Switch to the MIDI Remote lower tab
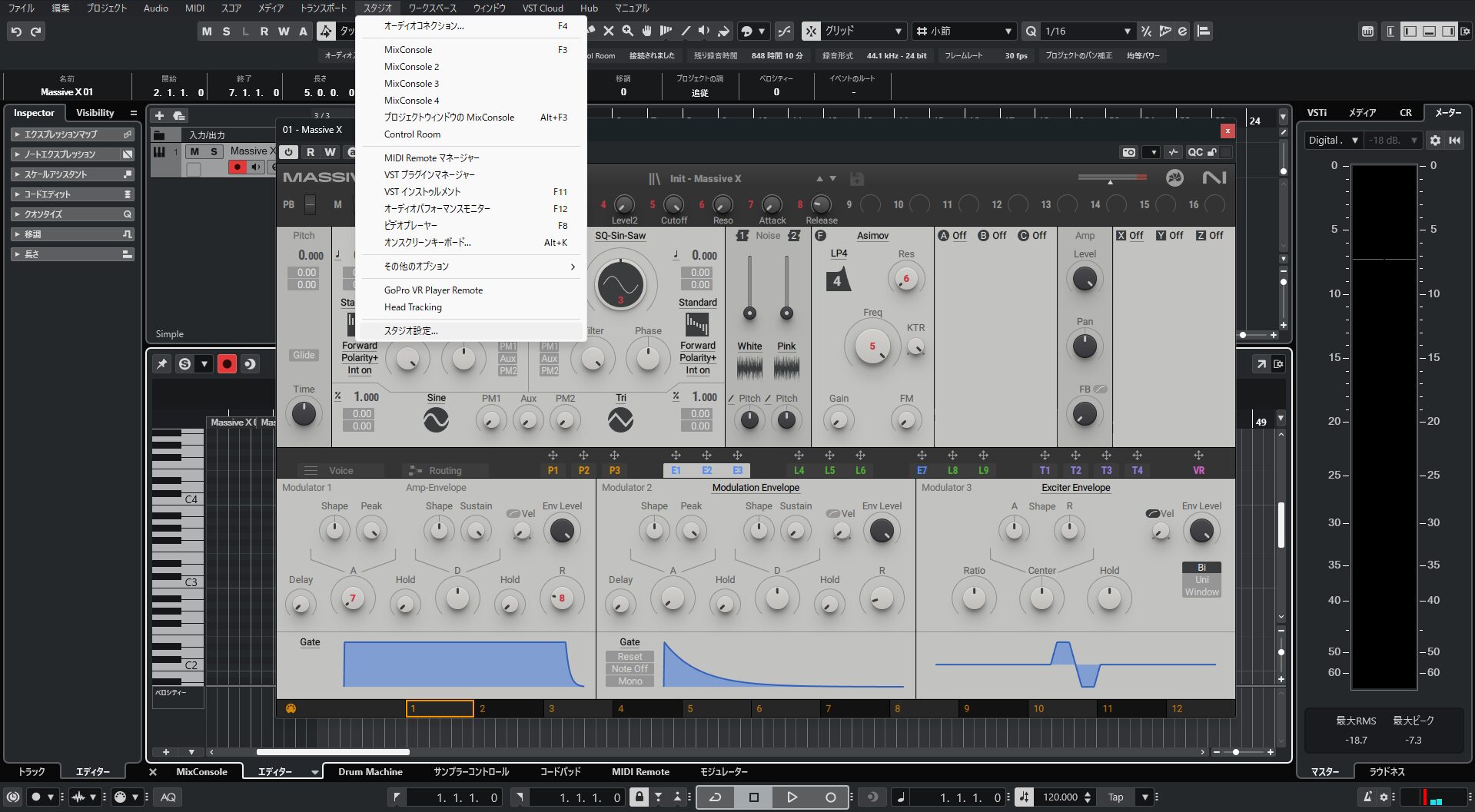Viewport: 1475px width, 812px height. [x=640, y=772]
